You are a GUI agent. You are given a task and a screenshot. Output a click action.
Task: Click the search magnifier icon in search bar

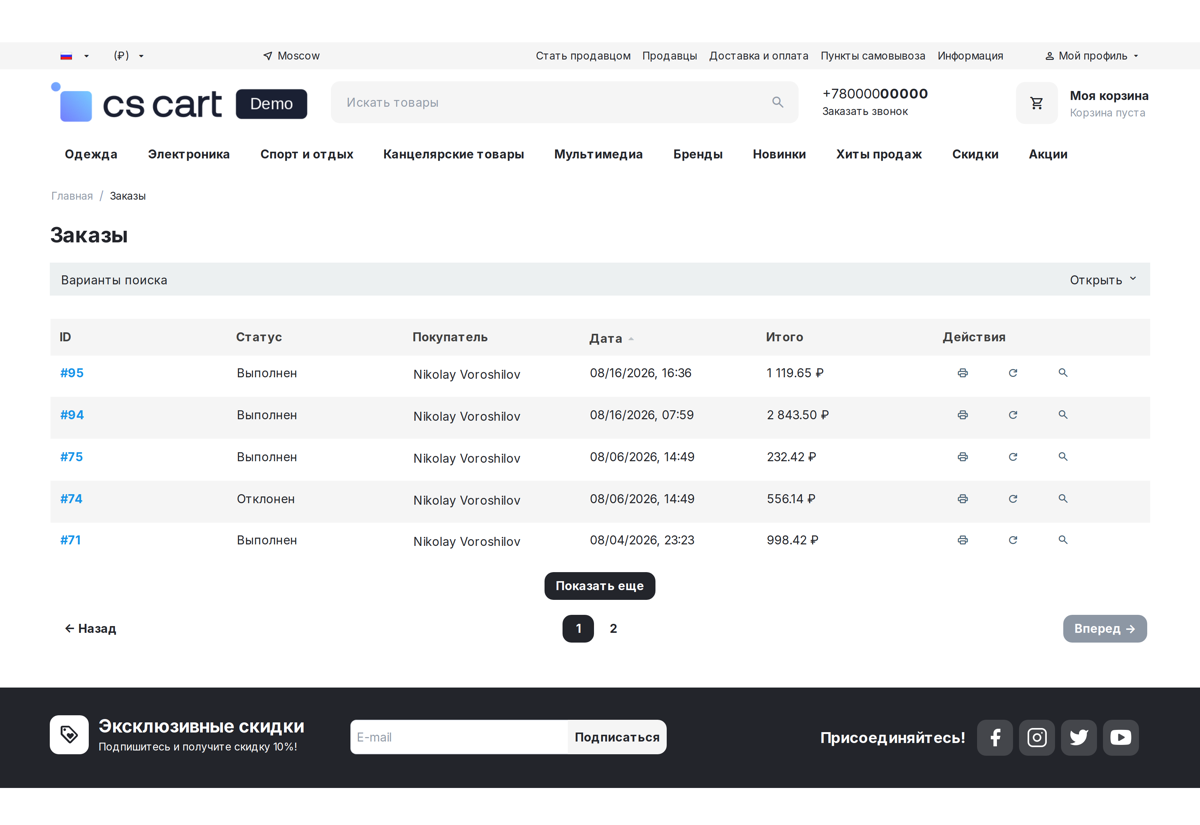click(x=778, y=102)
